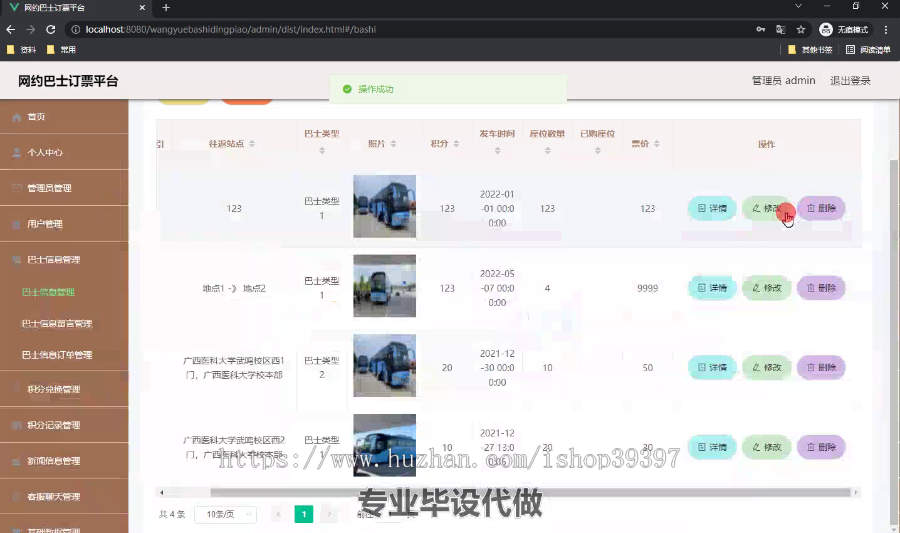Viewport: 900px width, 533px height.
Task: Click the 管理员 admin label
Action: pyautogui.click(x=783, y=81)
